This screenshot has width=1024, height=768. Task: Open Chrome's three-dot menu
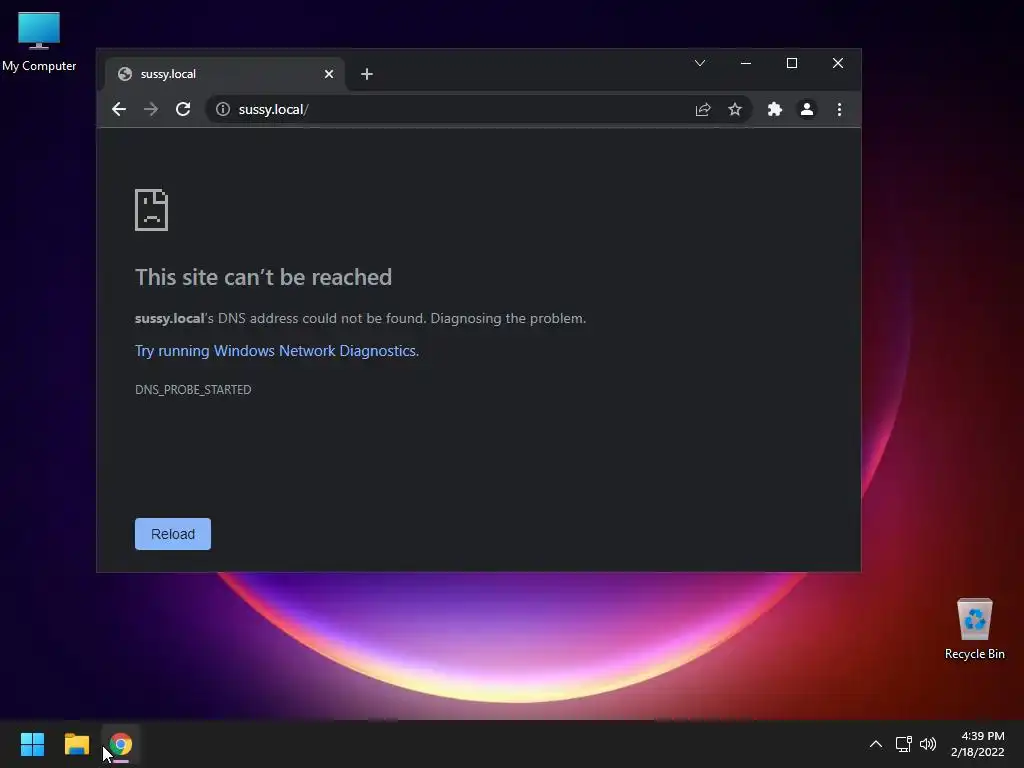click(x=839, y=109)
